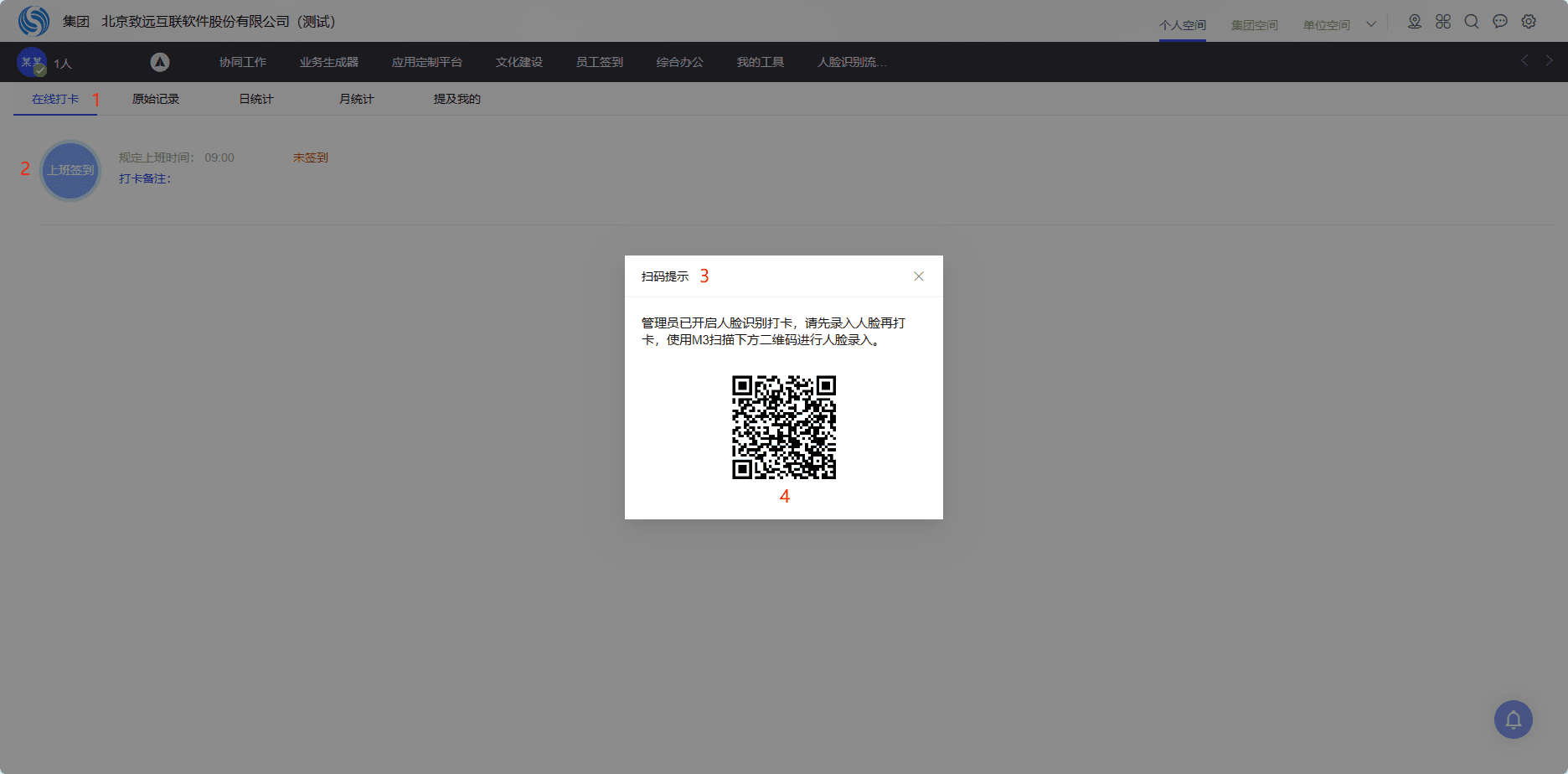Switch to 集团空间 space
The width and height of the screenshot is (1568, 774).
[1255, 25]
